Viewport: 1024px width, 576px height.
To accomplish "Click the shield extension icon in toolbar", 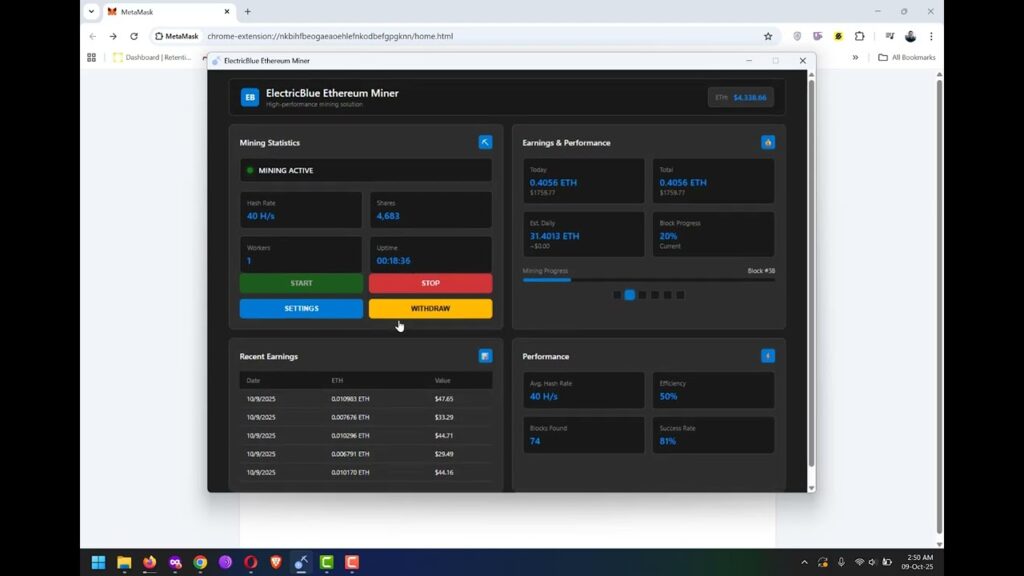I will (797, 37).
